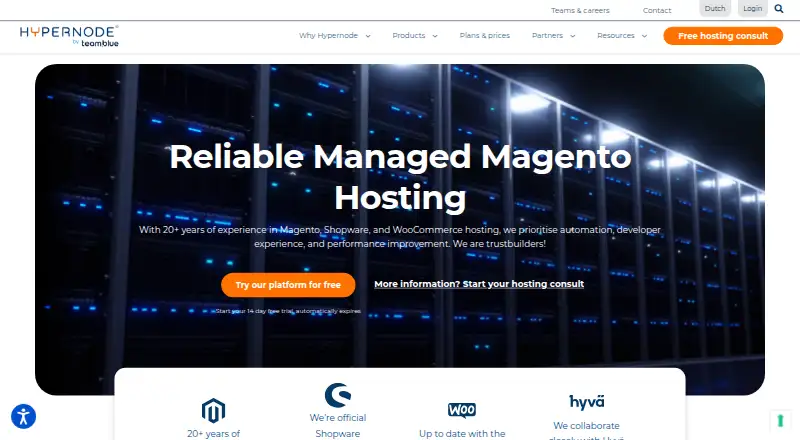Viewport: 800px width, 440px height.
Task: Click the green scroll-to-top arrow icon
Action: [x=780, y=421]
